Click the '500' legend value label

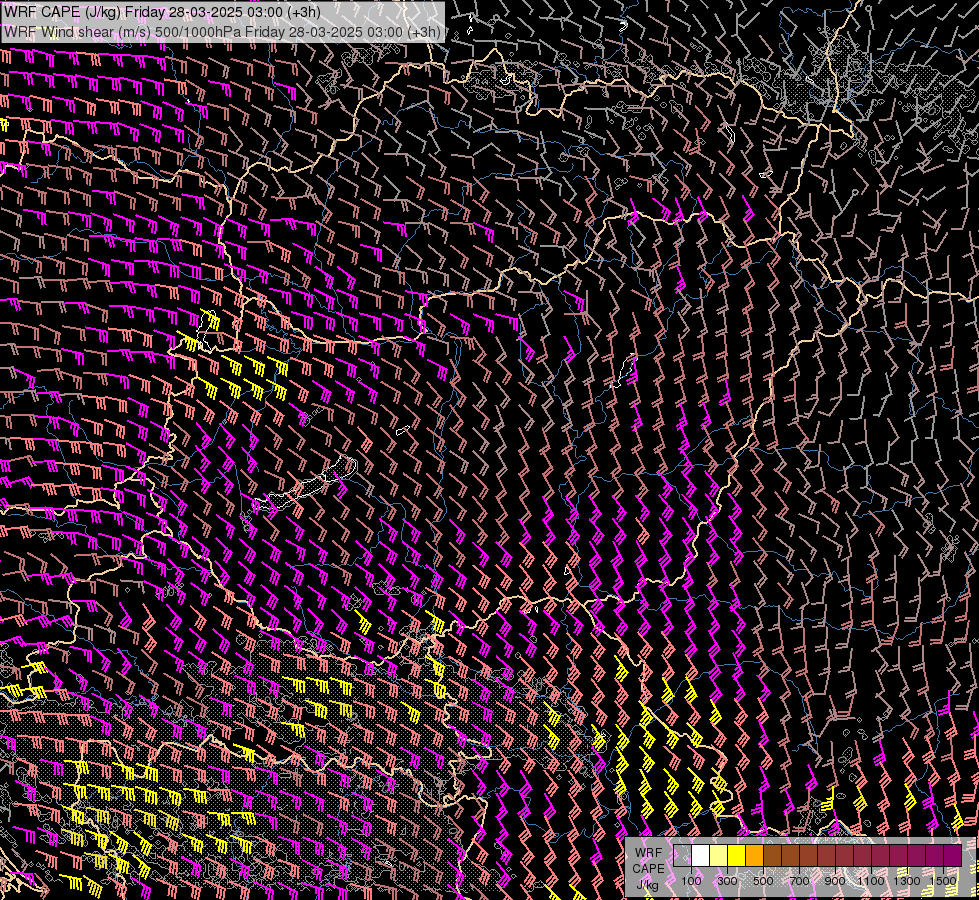click(x=763, y=881)
